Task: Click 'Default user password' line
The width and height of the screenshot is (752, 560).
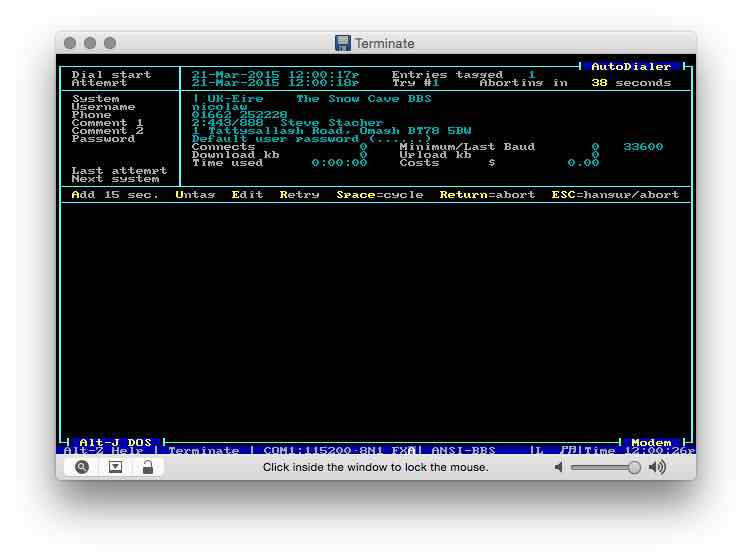Action: (311, 139)
